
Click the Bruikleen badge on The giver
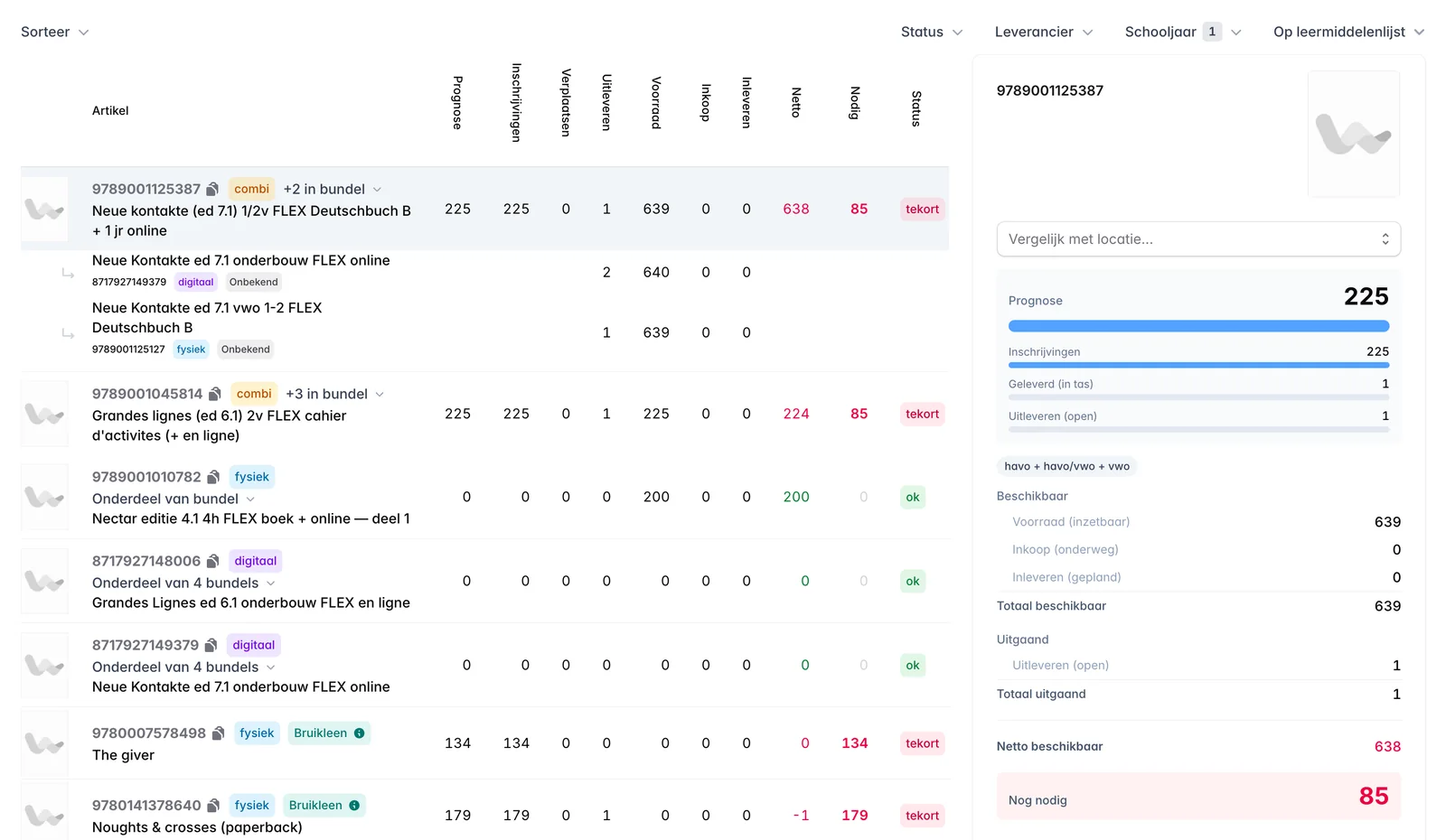point(329,733)
